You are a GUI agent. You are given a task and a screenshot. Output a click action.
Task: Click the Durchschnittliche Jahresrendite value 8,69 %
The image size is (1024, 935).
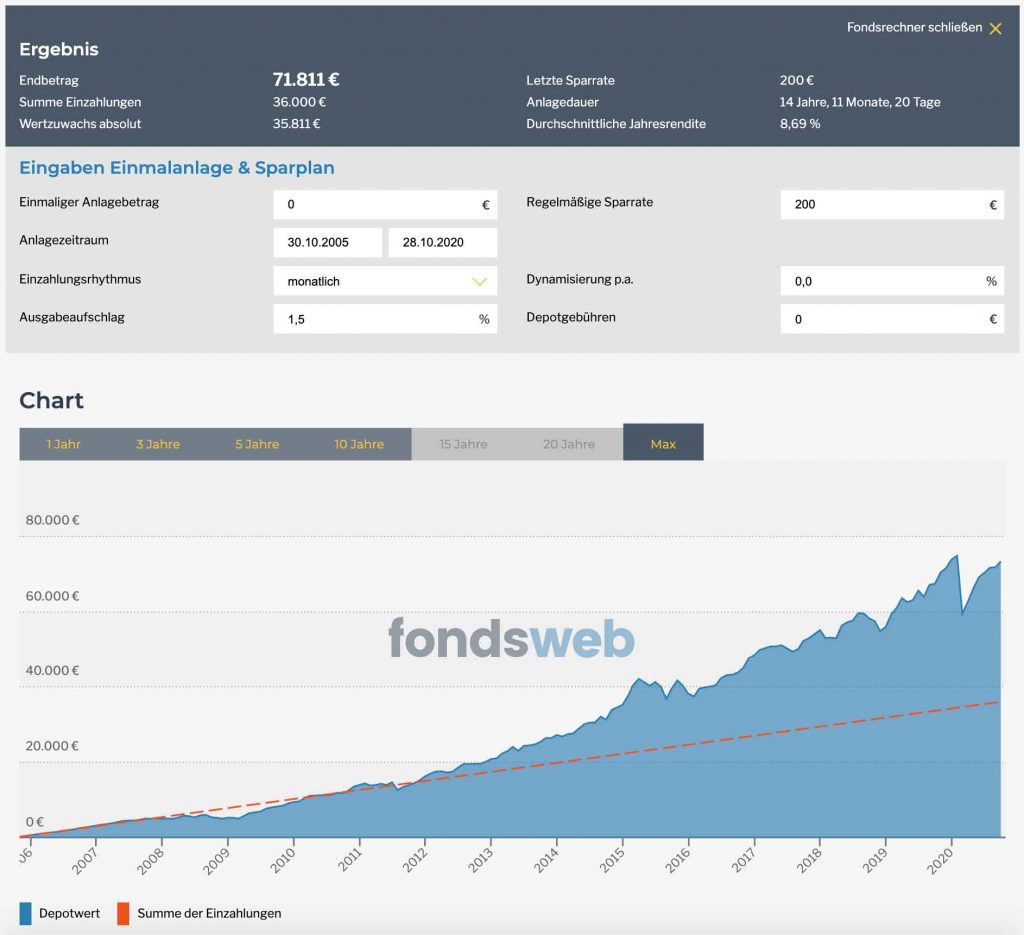(800, 123)
